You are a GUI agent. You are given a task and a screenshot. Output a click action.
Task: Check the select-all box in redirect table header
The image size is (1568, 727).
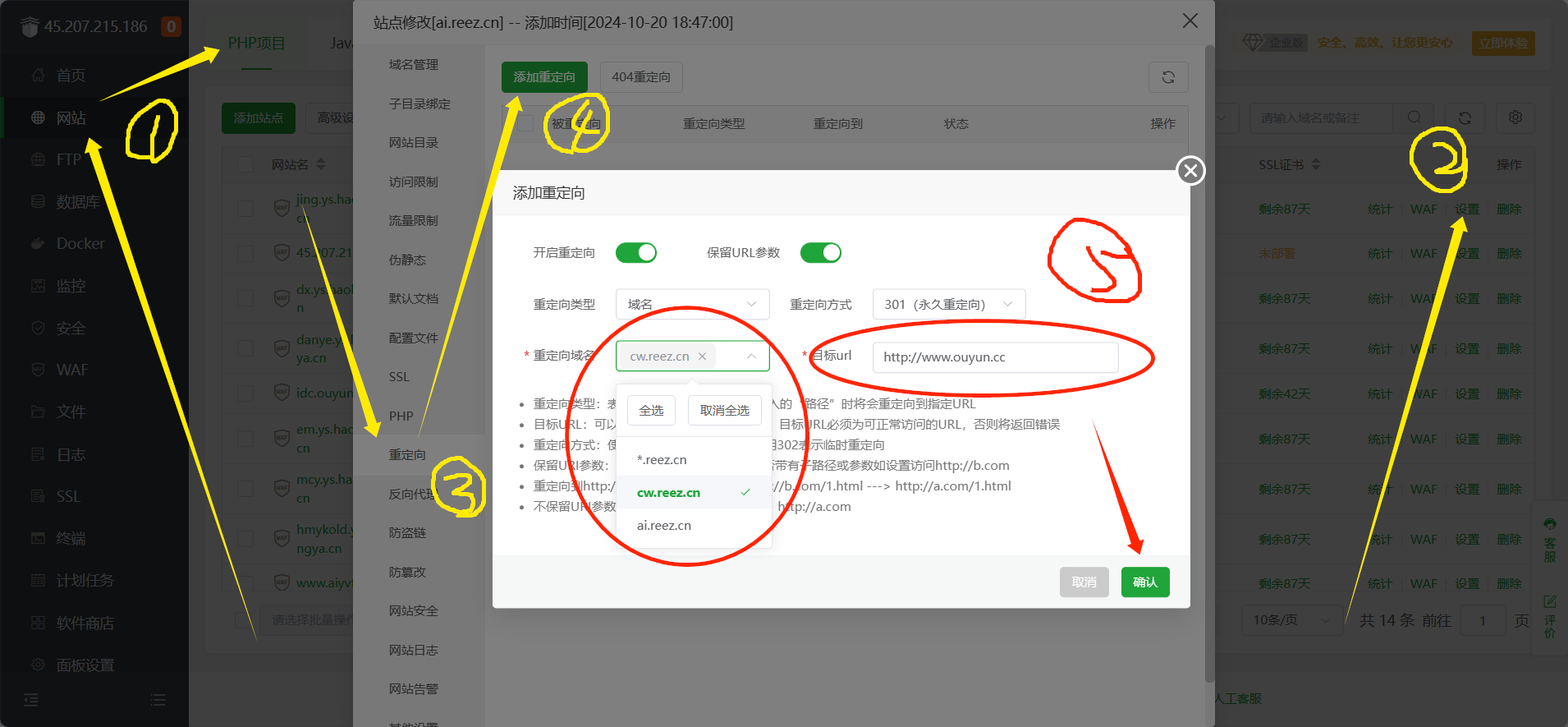(525, 124)
